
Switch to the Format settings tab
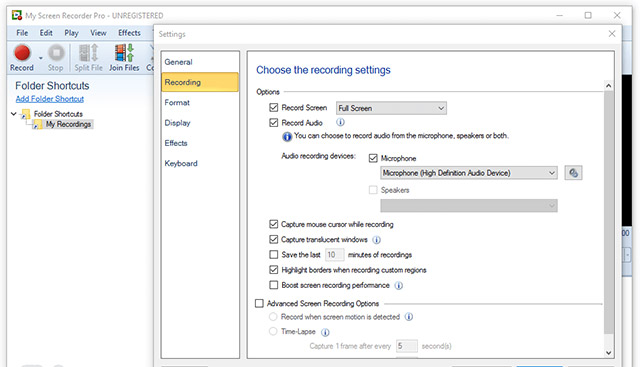[x=200, y=102]
